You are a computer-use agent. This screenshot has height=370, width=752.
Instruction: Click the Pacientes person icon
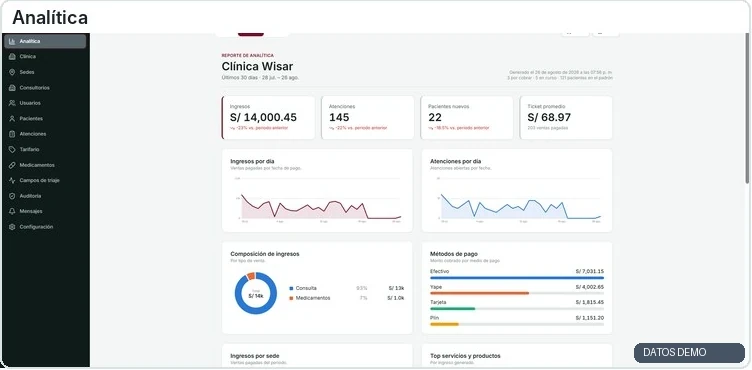click(12, 119)
